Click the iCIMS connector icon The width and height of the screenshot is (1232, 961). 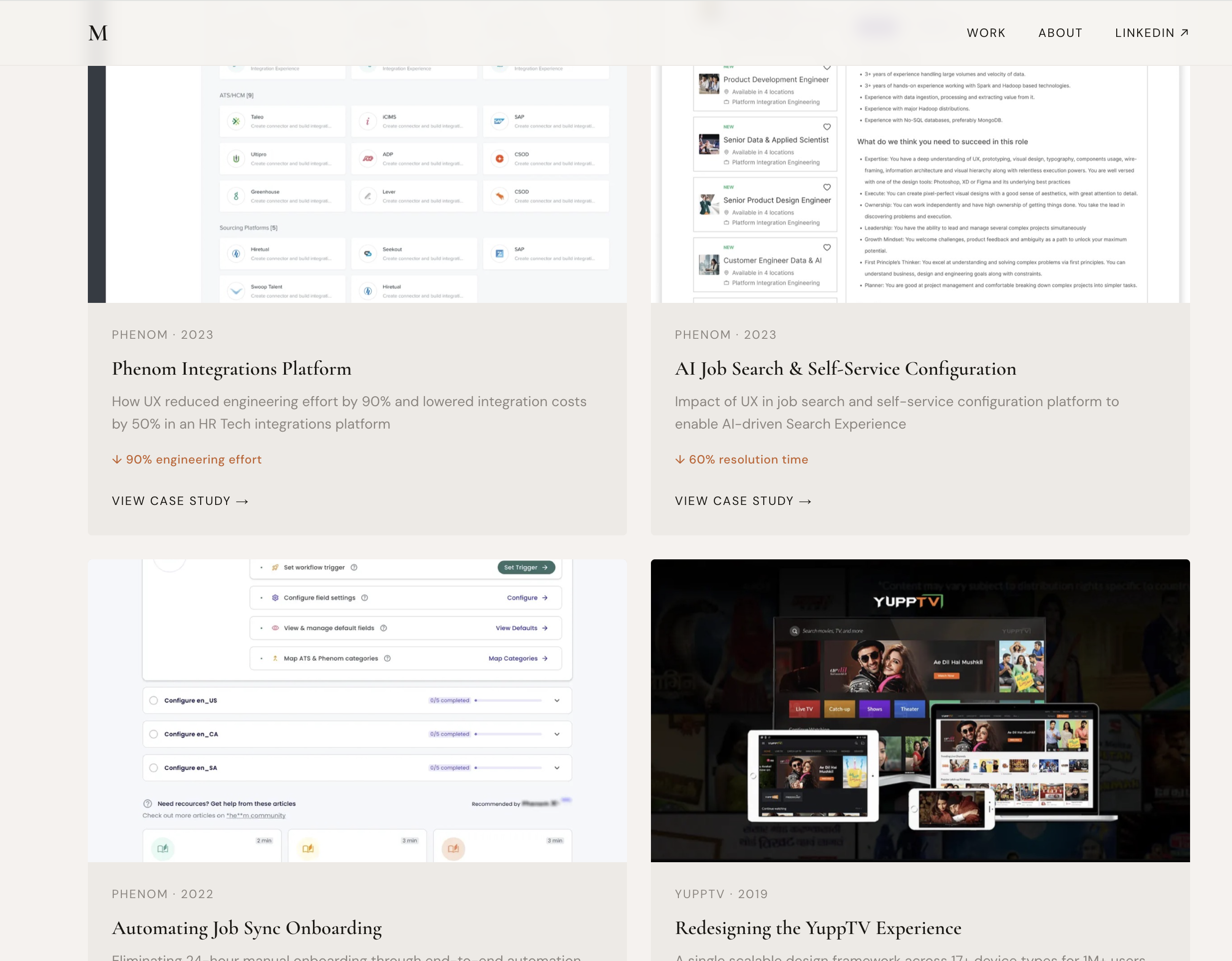pos(368,121)
